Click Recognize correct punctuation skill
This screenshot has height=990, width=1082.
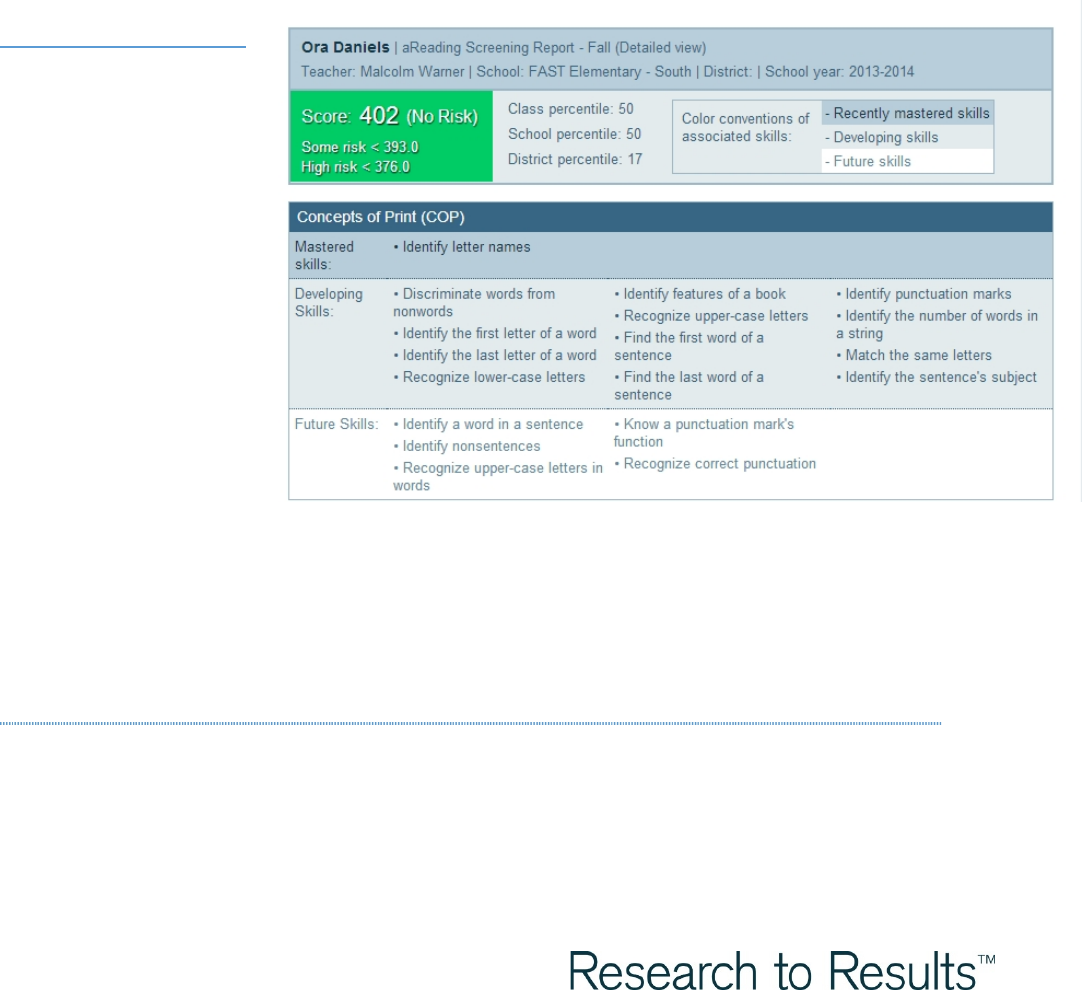click(715, 464)
